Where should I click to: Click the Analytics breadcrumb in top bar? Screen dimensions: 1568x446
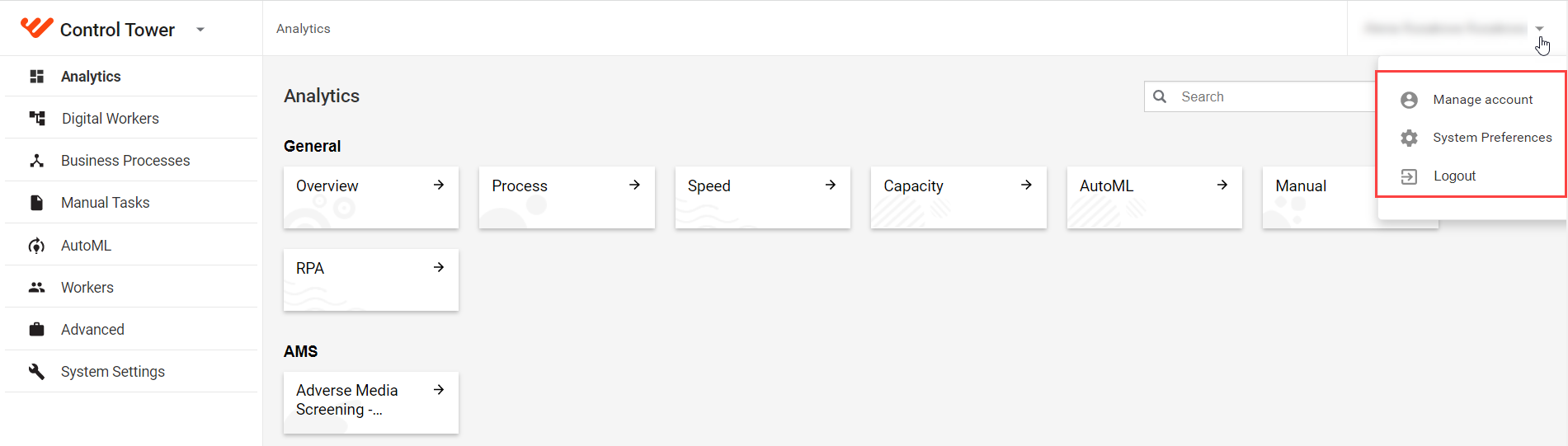tap(304, 29)
